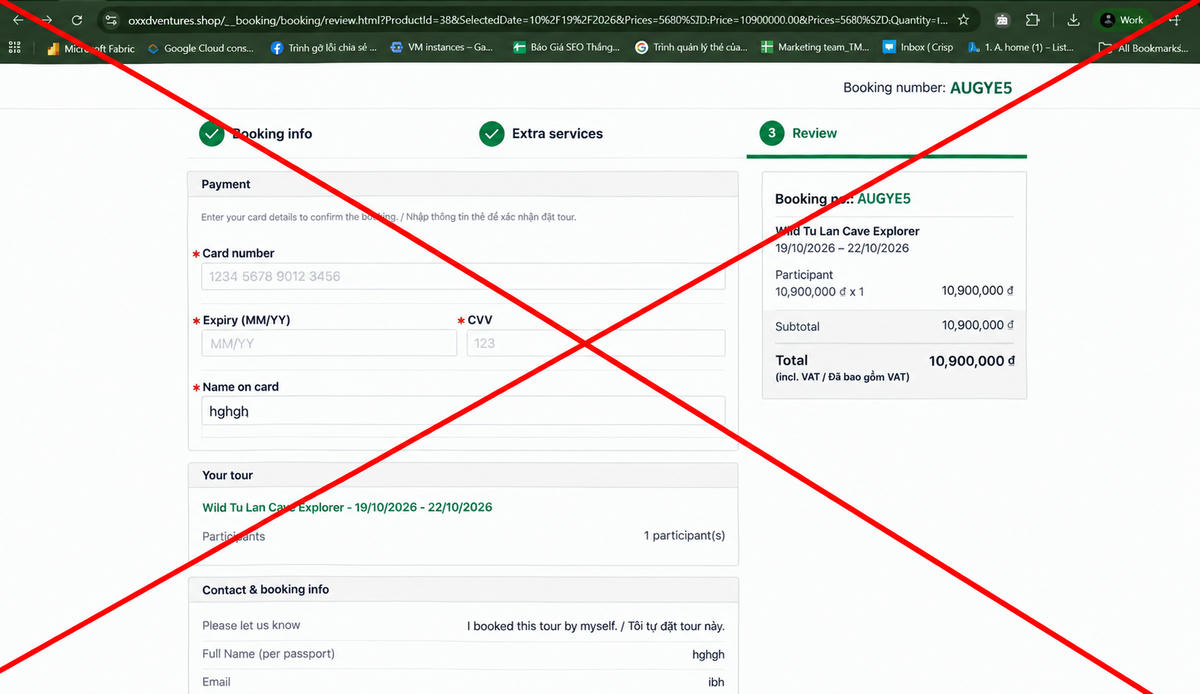This screenshot has height=694, width=1200.
Task: Go to the Booking info step
Action: (256, 134)
